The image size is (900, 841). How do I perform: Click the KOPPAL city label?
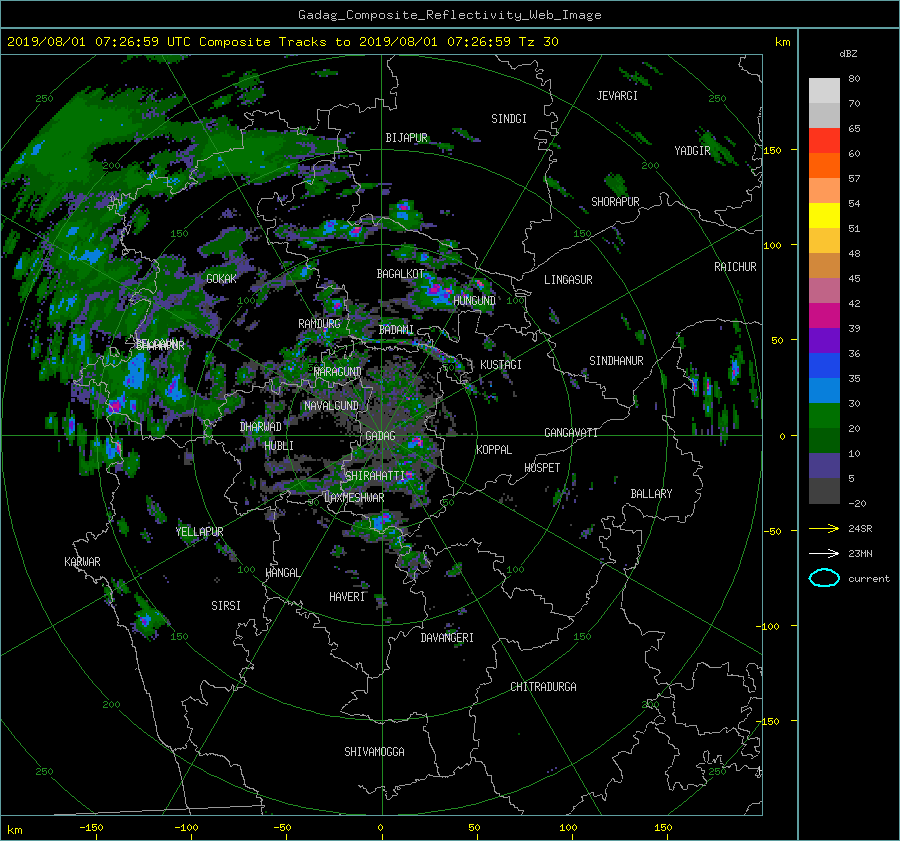(494, 450)
